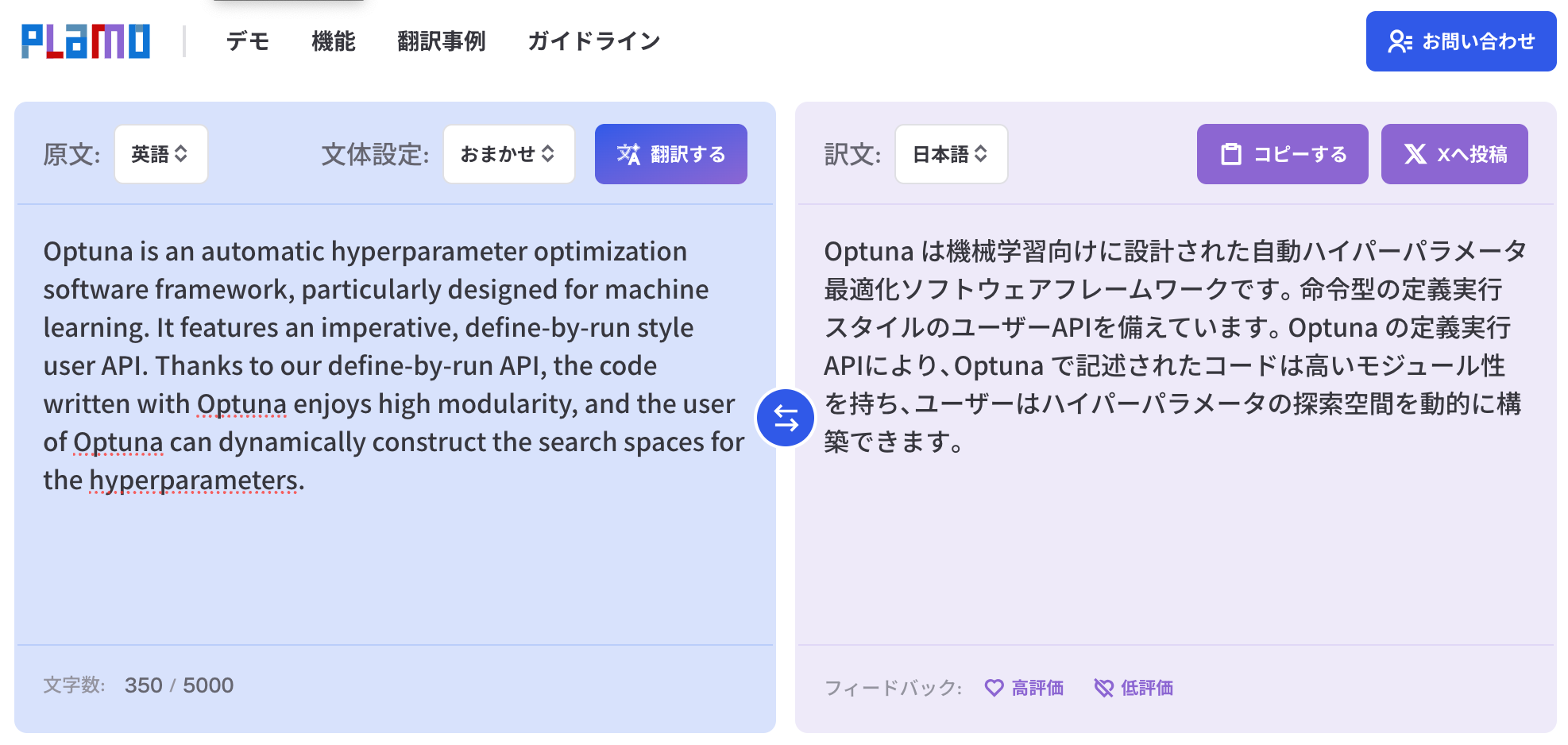Click the X logo icon for posting
1568x745 pixels.
point(1415,154)
